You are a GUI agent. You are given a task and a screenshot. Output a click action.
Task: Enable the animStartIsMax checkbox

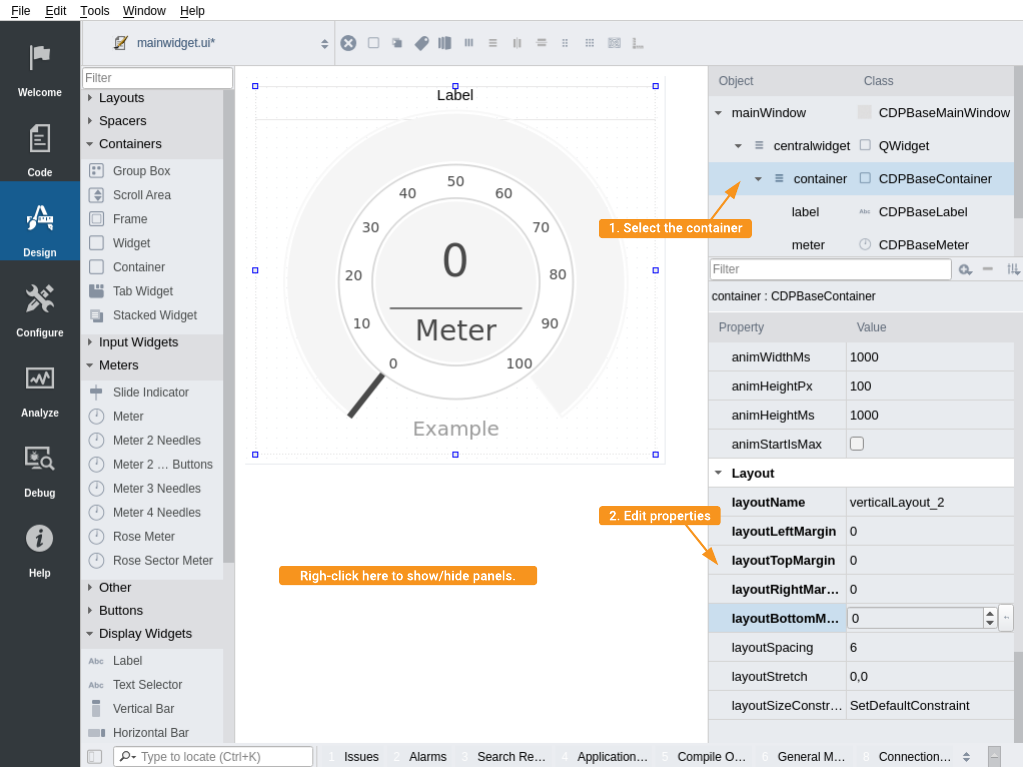pos(856,444)
